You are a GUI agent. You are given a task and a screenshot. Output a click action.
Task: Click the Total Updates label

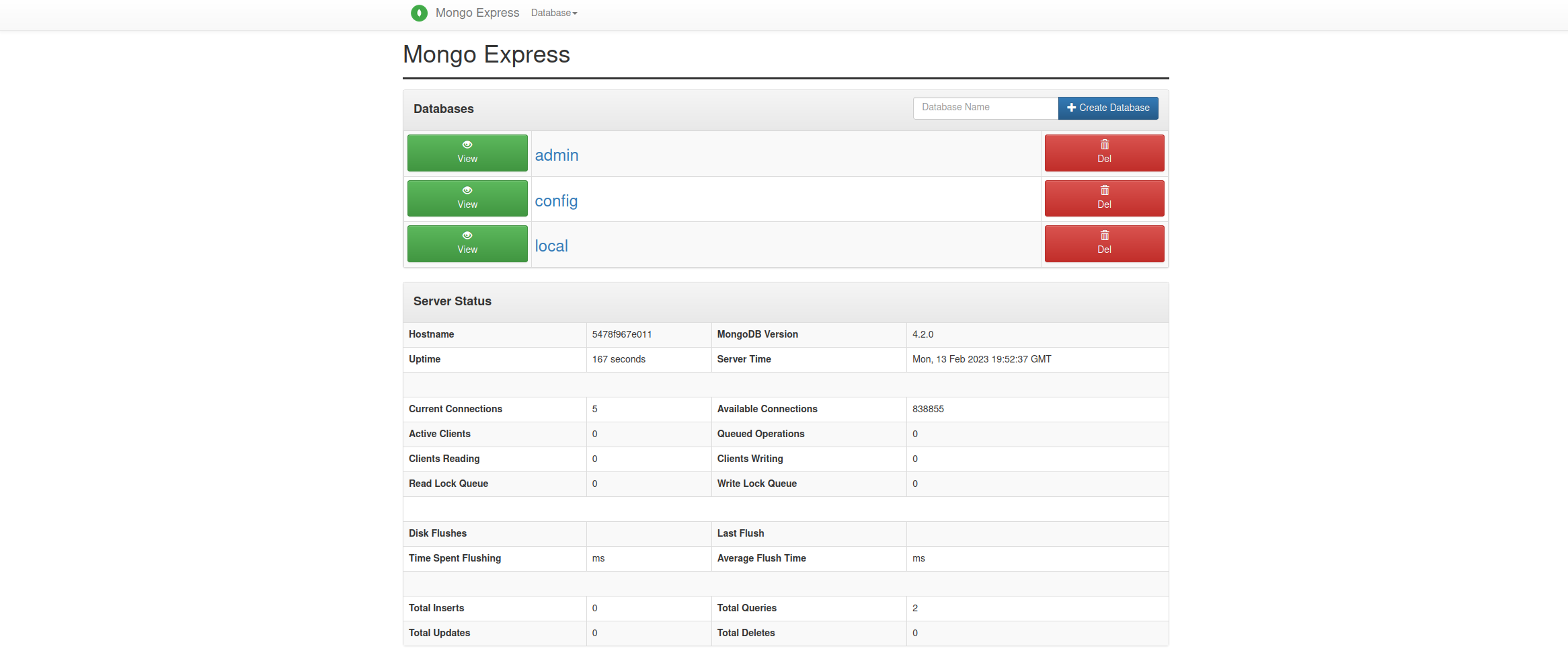pos(439,633)
